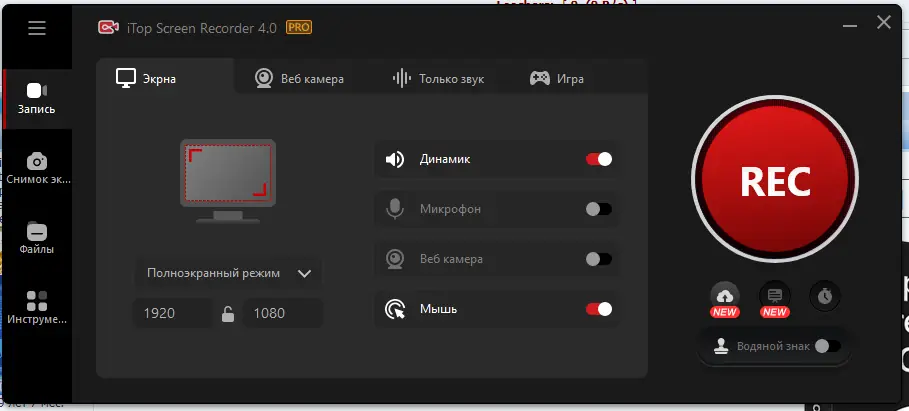Click the monitor screen-region preview image

228,181
